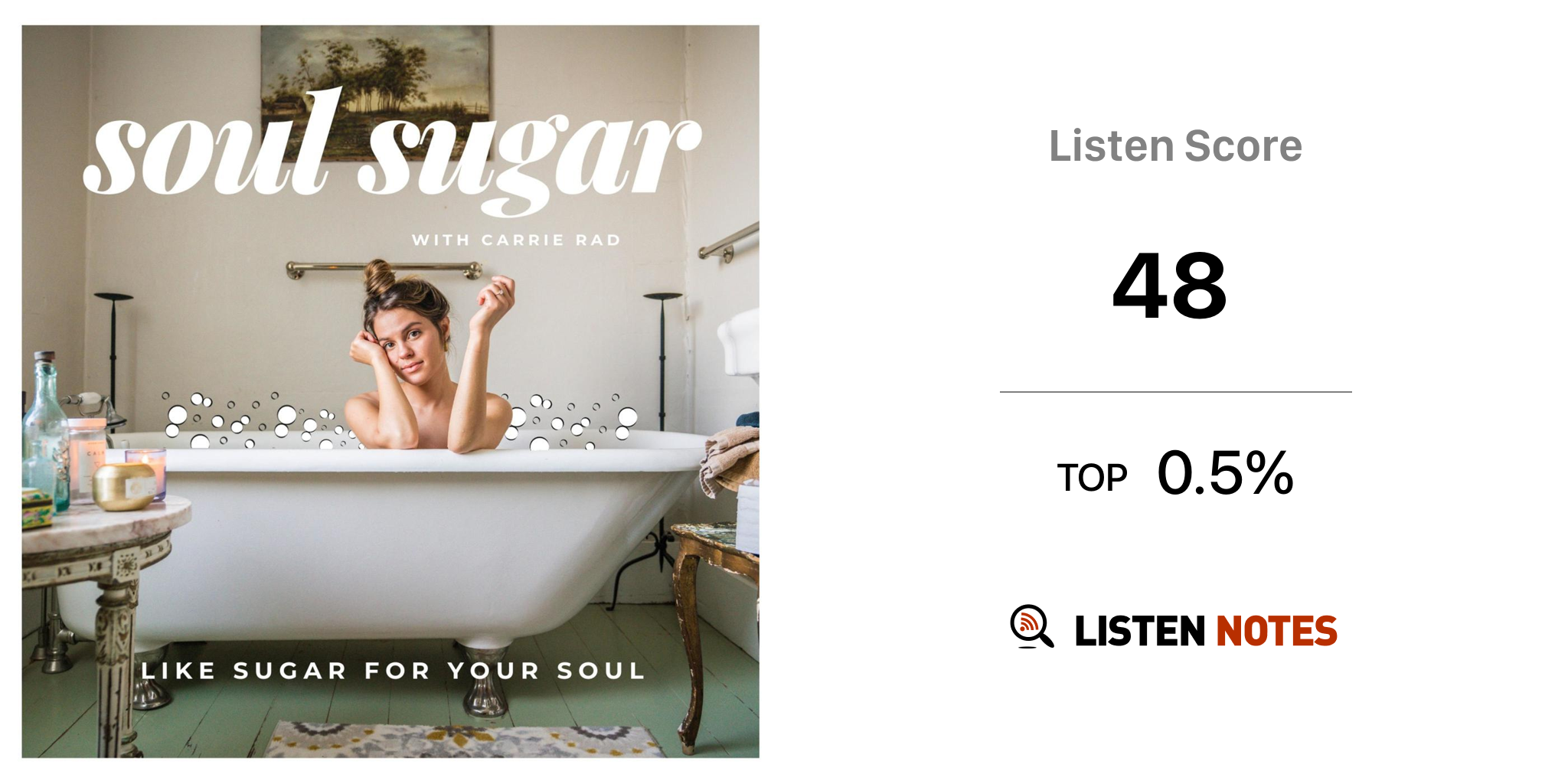Click the landscape painting on the wall

coord(375,84)
